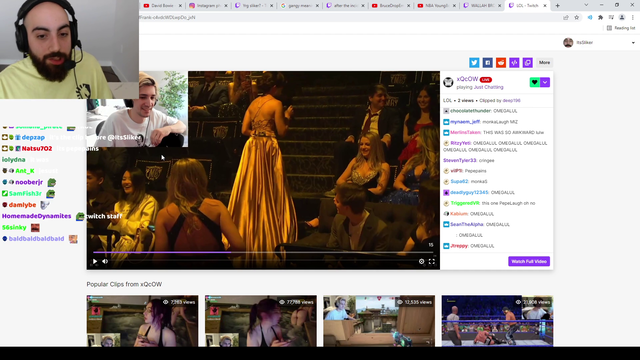The width and height of the screenshot is (640, 360).
Task: Open clipper deep196 profile link
Action: [511, 100]
